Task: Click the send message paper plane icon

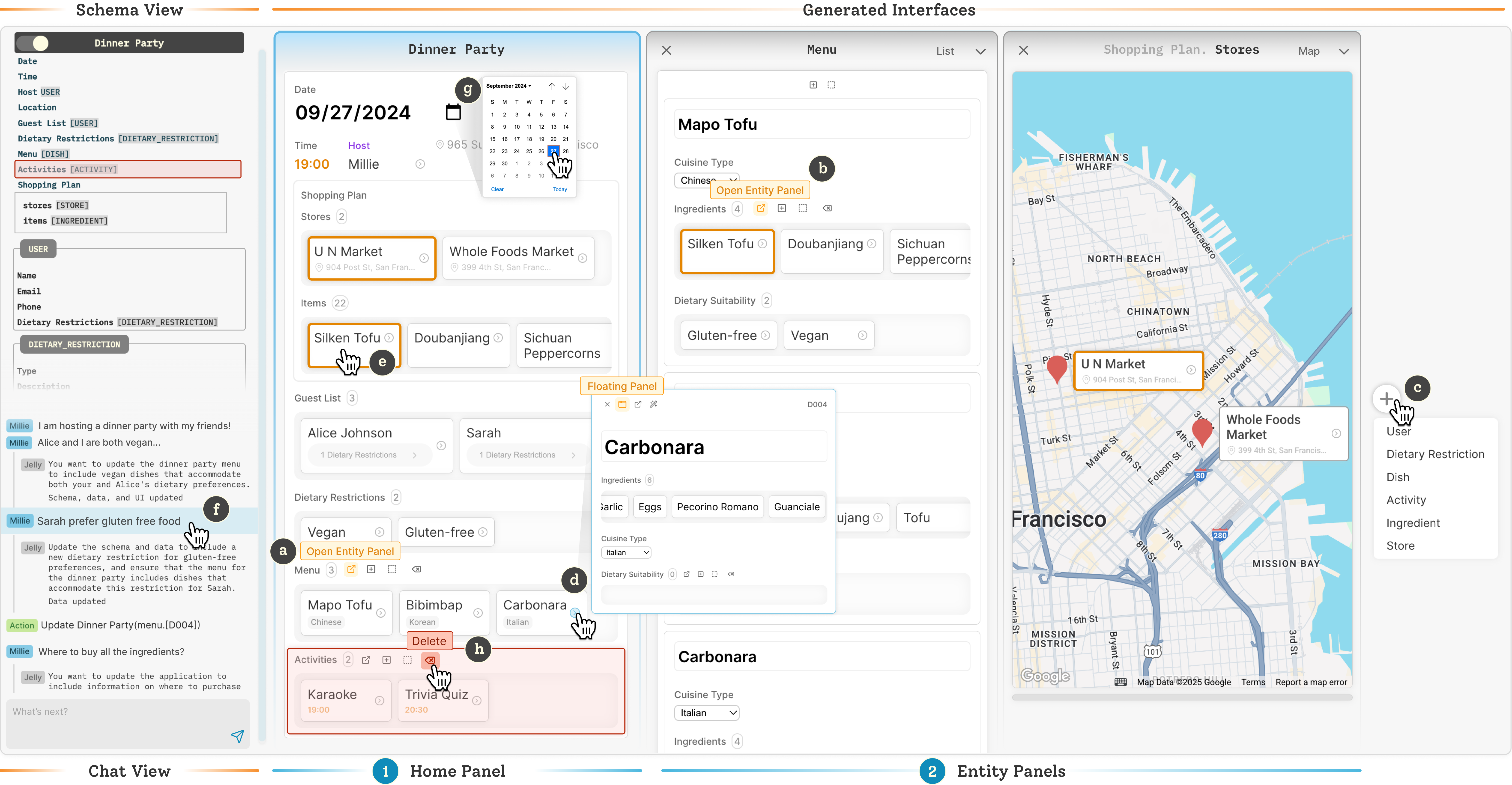Action: 237,736
